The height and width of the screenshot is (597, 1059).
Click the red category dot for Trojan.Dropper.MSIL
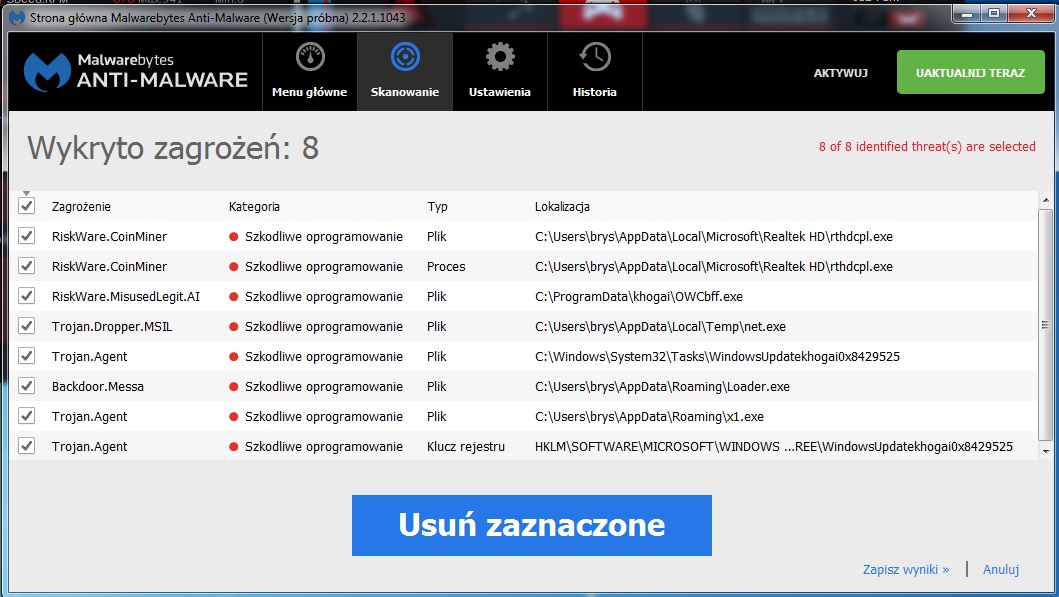coord(234,327)
